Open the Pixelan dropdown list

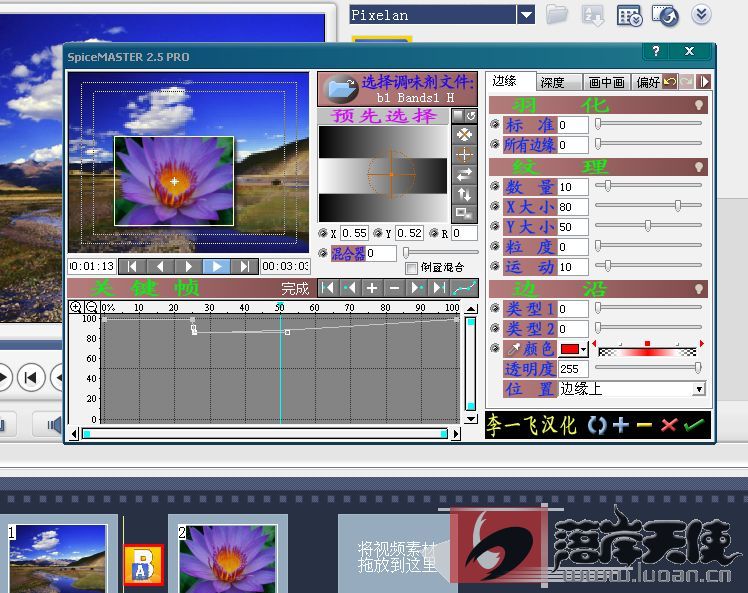[x=526, y=15]
